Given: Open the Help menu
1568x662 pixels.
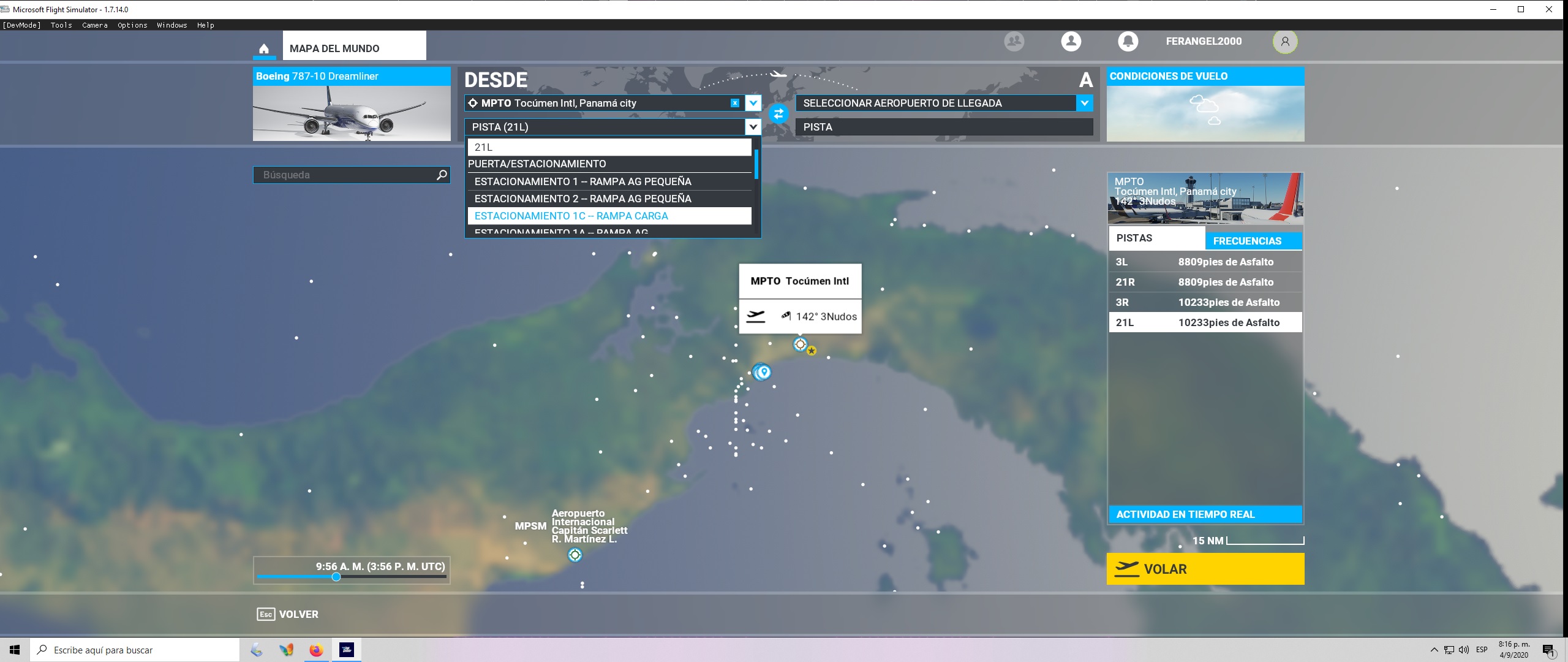Looking at the screenshot, I should 206,25.
